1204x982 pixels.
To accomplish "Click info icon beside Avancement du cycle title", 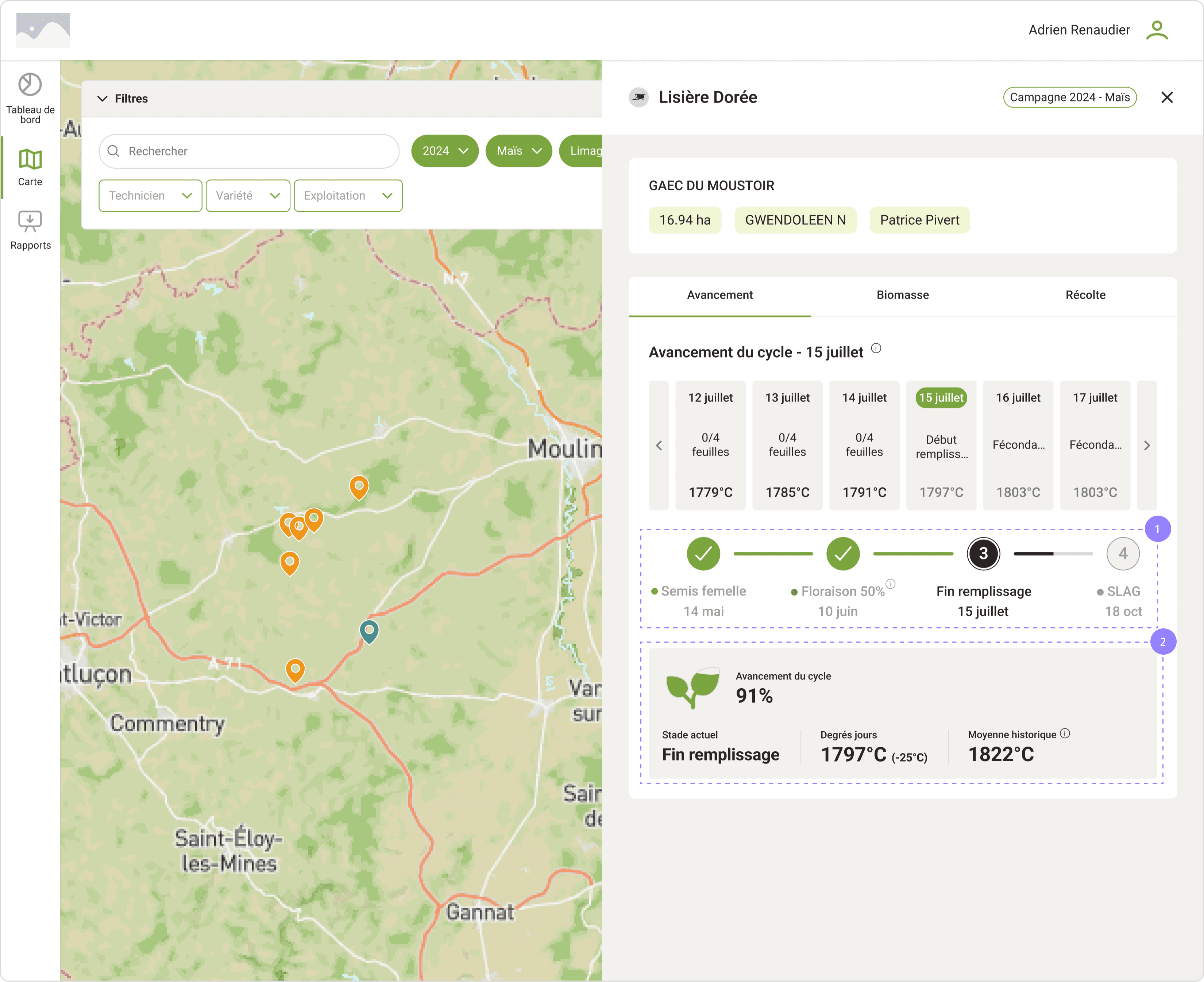I will point(876,348).
